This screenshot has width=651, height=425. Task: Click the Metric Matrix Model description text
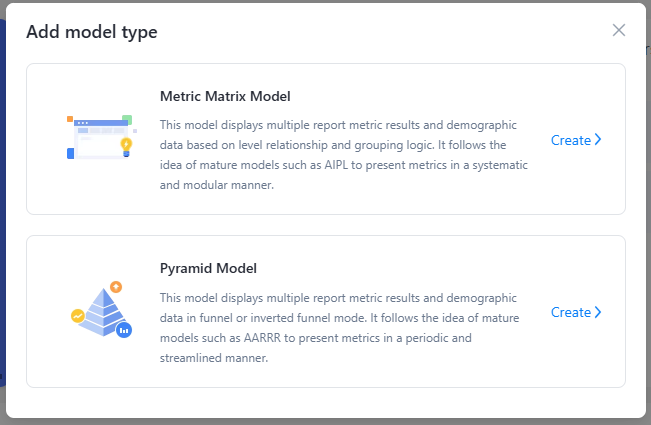[x=338, y=155]
